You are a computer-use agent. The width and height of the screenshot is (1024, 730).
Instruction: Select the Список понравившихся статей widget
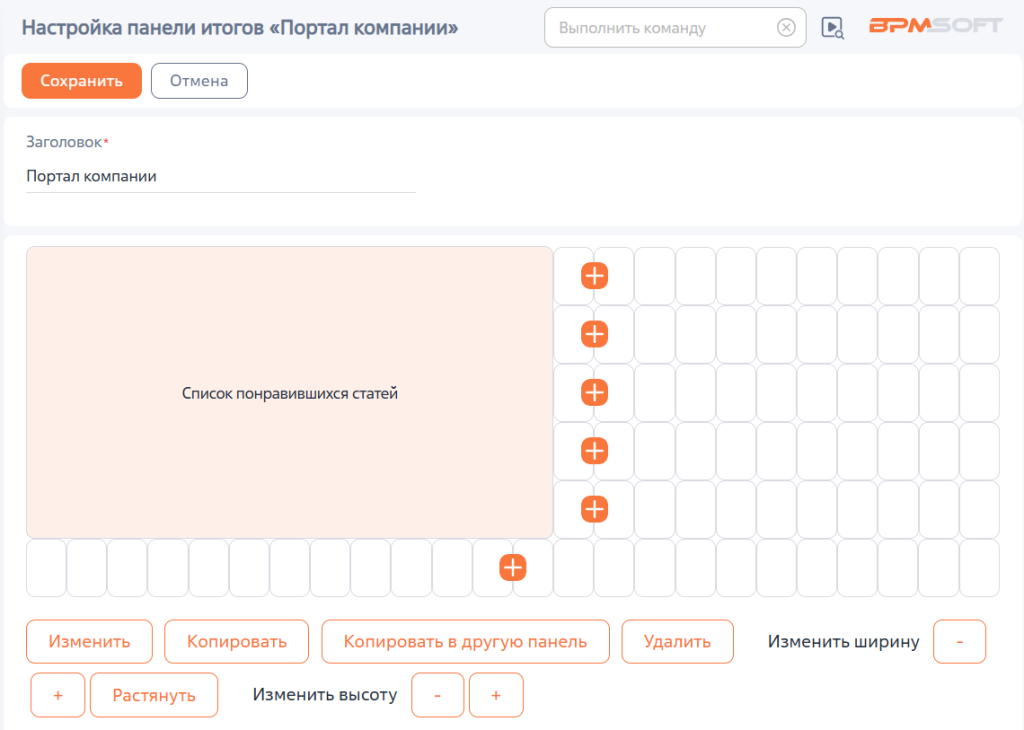click(289, 392)
